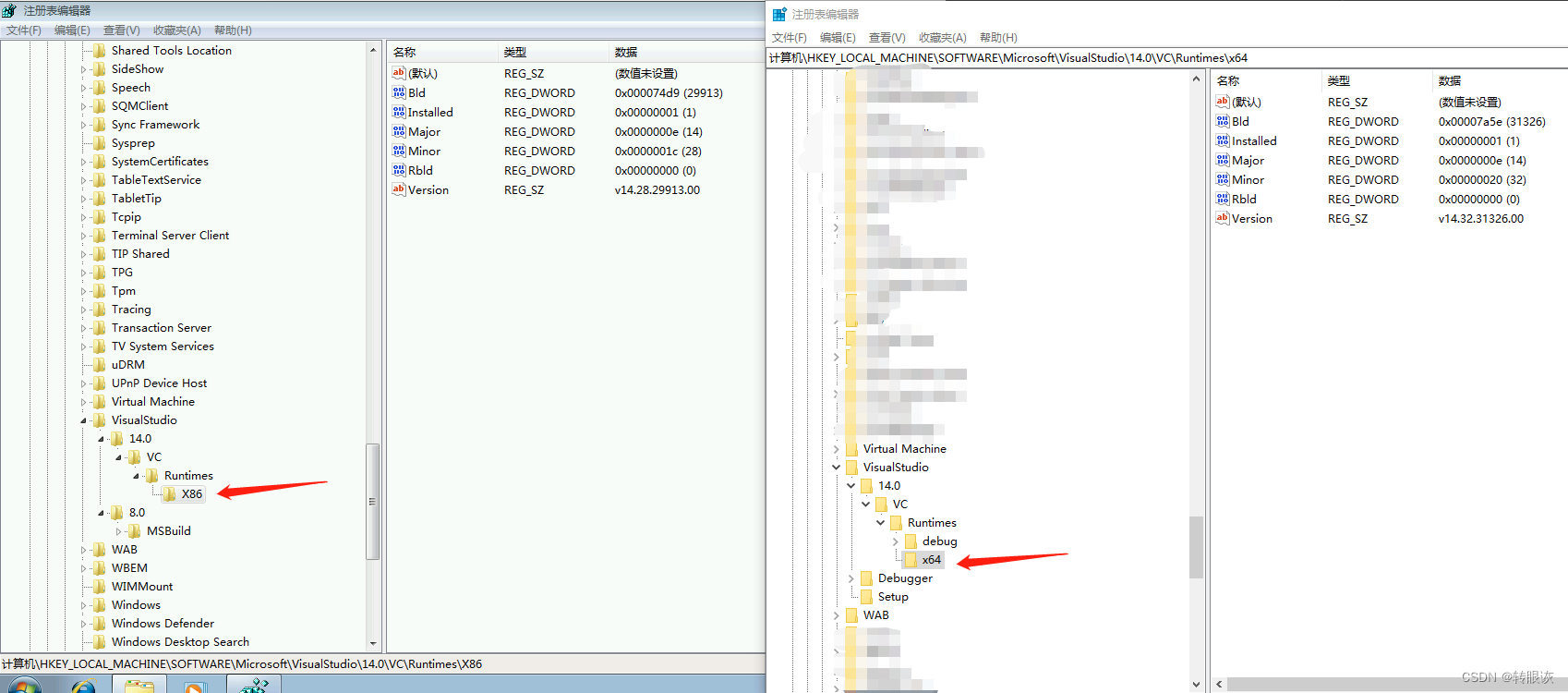
Task: Click the Registry Editor taskbar button
Action: [x=254, y=686]
